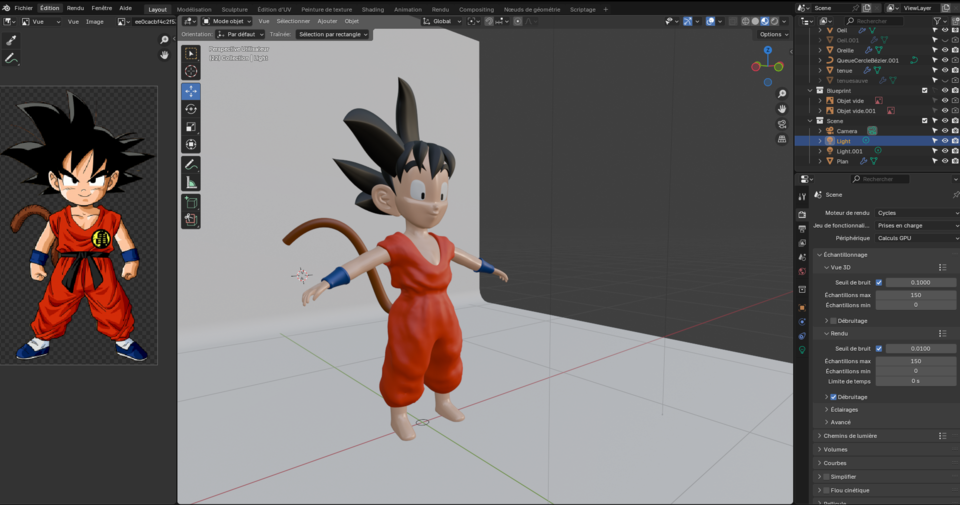Open the Mode objet dropdown
The width and height of the screenshot is (960, 505).
coord(226,21)
